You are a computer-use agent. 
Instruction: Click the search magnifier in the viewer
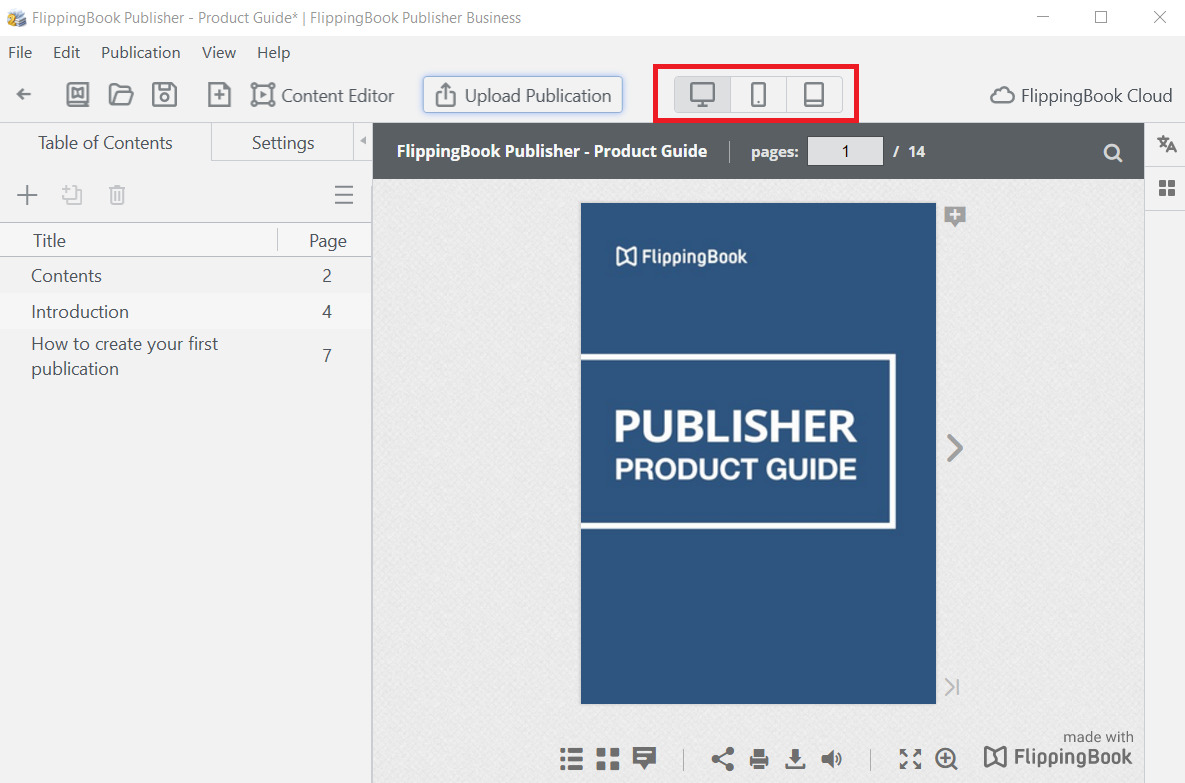pyautogui.click(x=1112, y=153)
